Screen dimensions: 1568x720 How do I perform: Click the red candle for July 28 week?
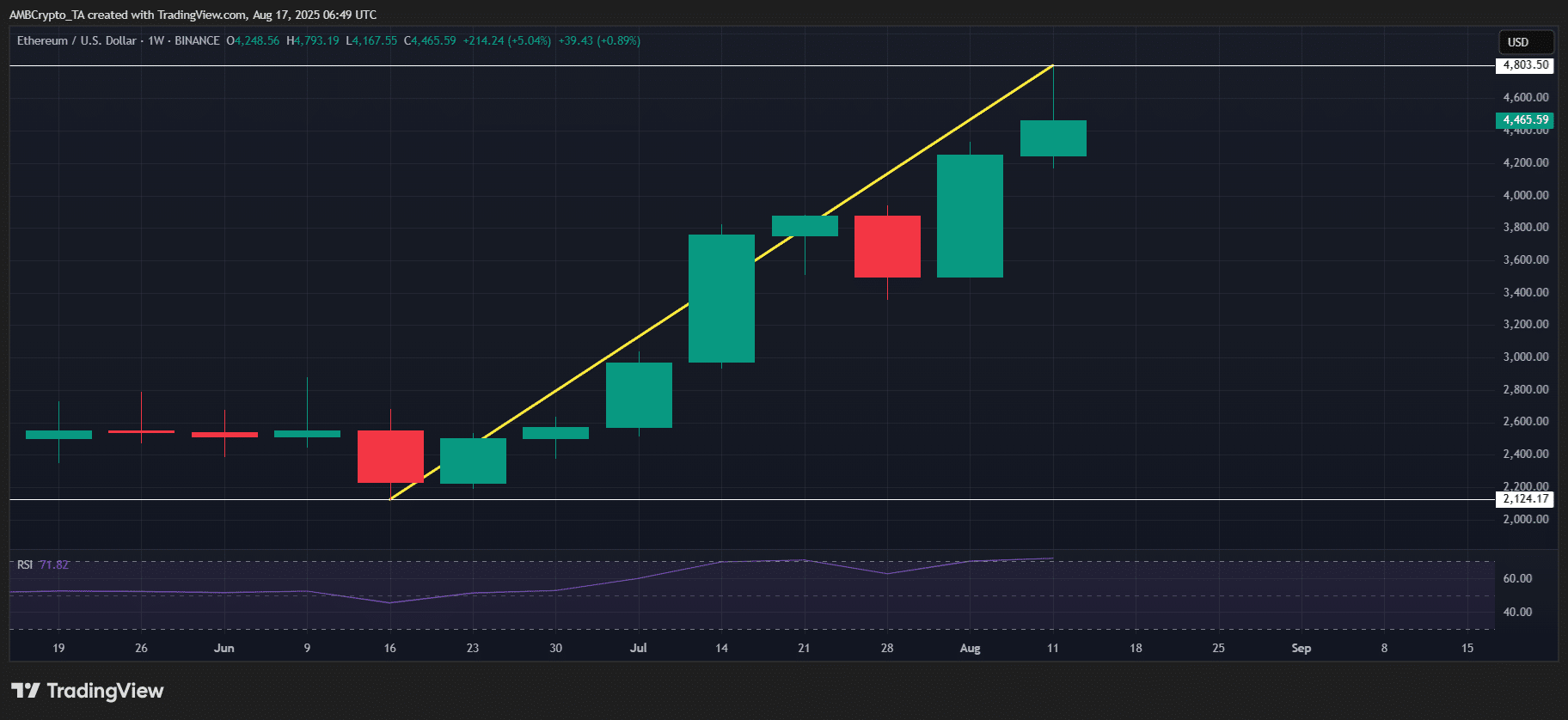coord(887,247)
